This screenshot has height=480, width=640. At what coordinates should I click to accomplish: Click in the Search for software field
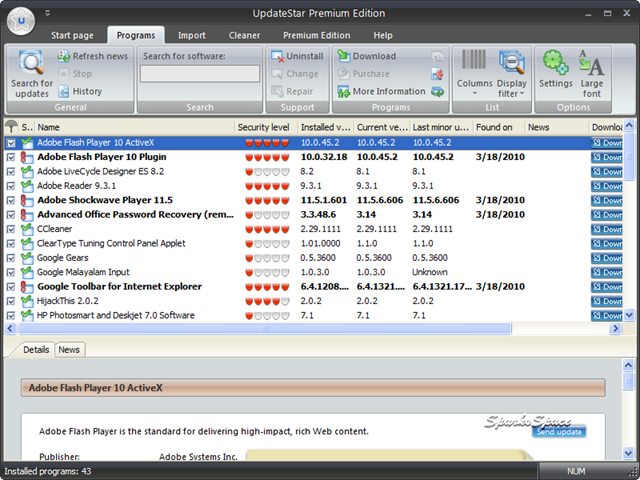pyautogui.click(x=200, y=74)
